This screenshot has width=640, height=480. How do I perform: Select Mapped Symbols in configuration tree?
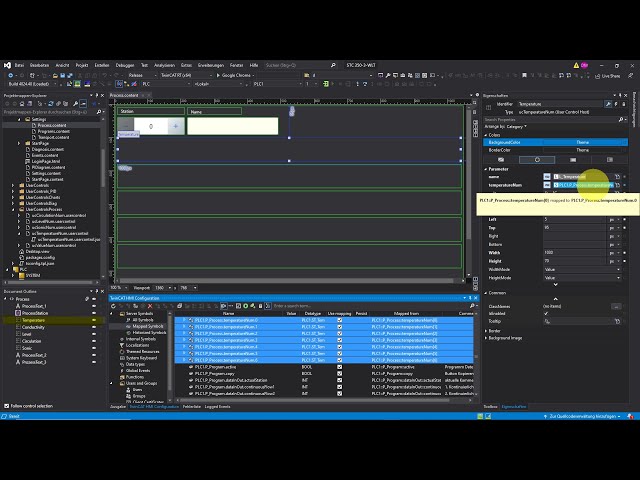coord(148,327)
